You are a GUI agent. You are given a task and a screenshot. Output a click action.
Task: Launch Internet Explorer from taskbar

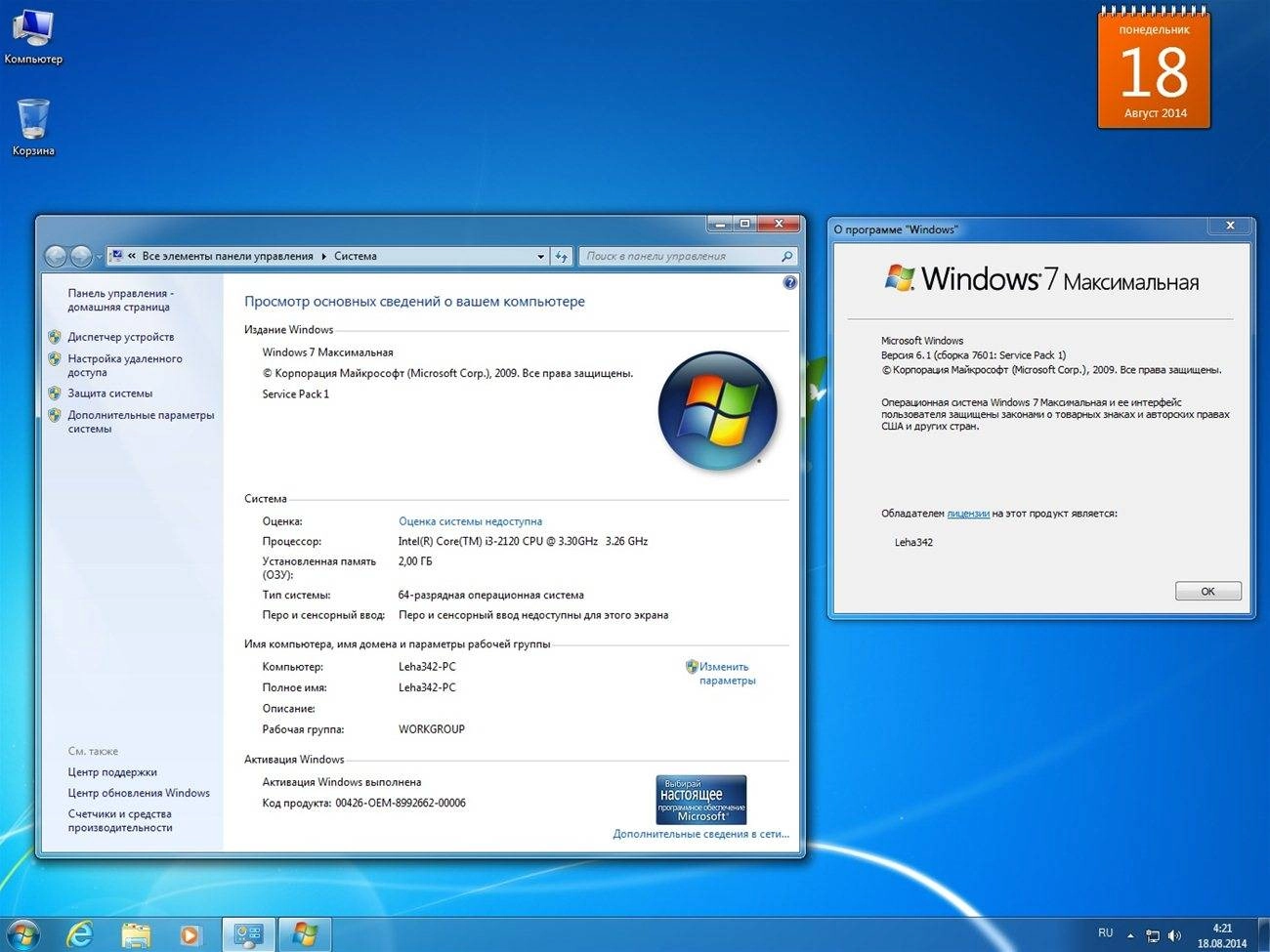click(x=80, y=934)
